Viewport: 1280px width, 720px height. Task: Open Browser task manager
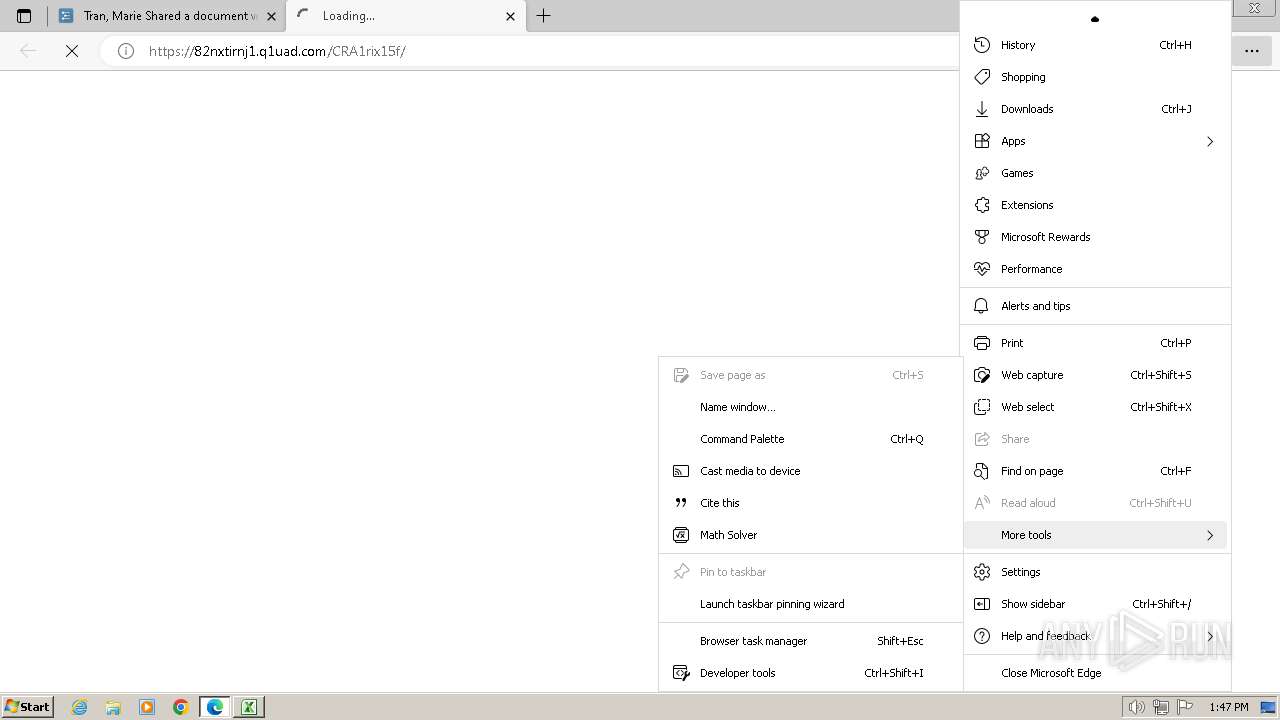click(810, 641)
